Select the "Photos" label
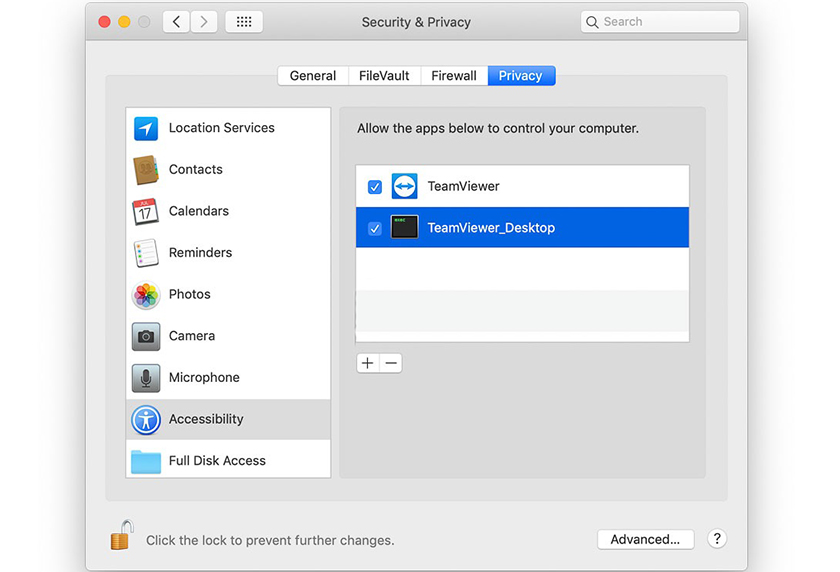840x572 pixels. coord(190,294)
